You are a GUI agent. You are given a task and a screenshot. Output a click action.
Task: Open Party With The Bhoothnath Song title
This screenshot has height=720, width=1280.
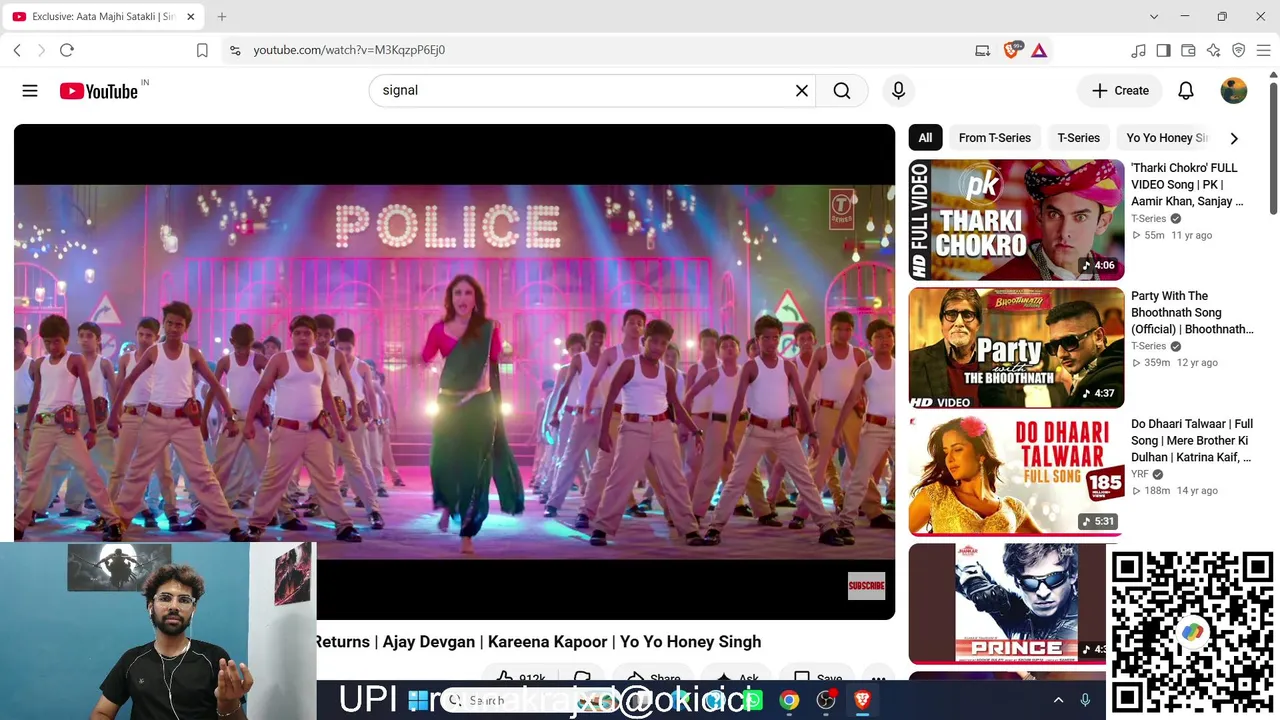[1192, 313]
